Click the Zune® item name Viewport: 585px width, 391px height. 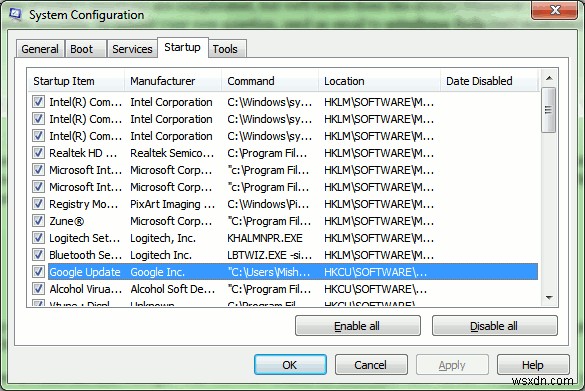(67, 221)
